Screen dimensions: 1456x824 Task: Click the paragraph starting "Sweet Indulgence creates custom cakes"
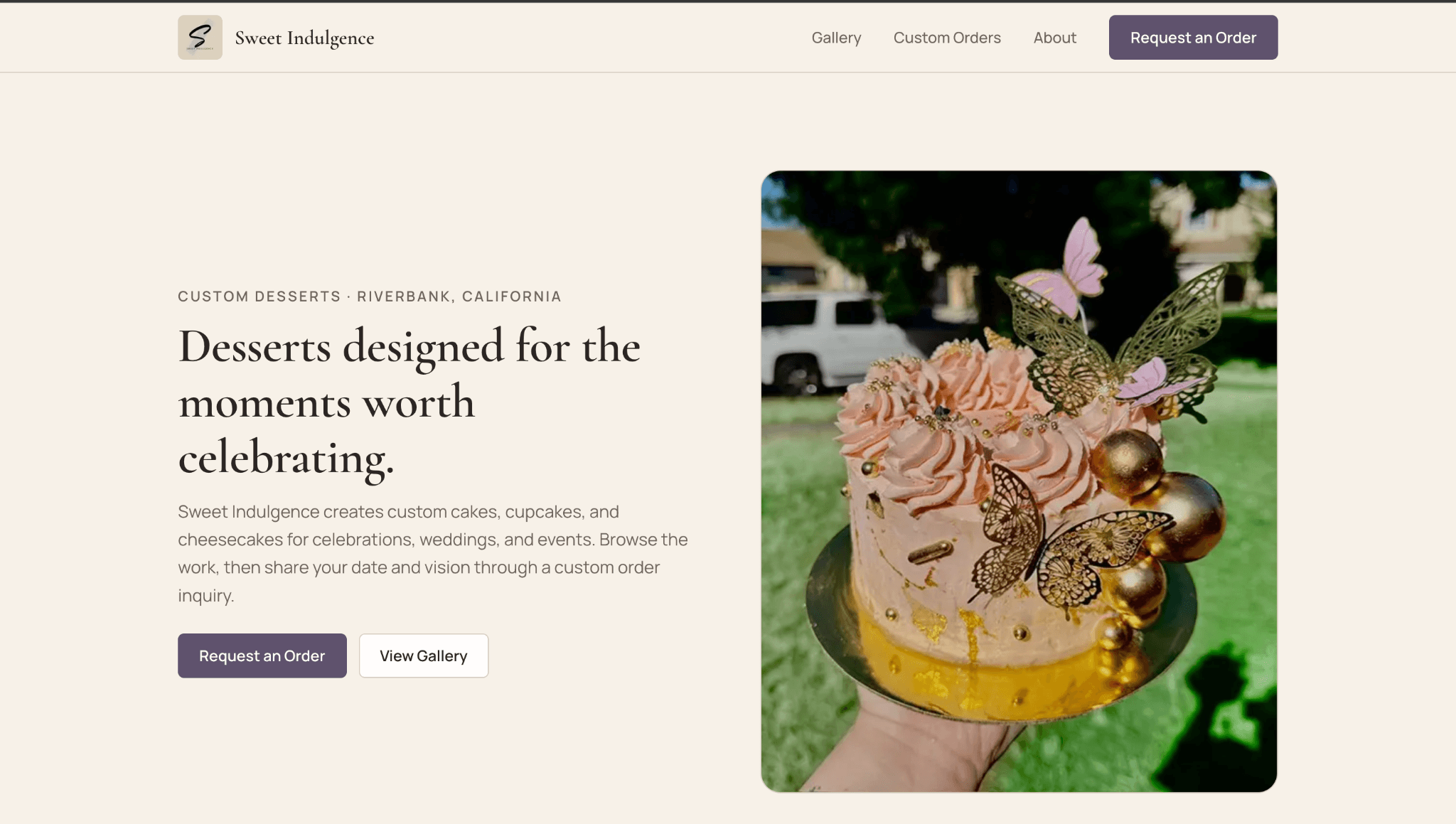[x=433, y=553]
